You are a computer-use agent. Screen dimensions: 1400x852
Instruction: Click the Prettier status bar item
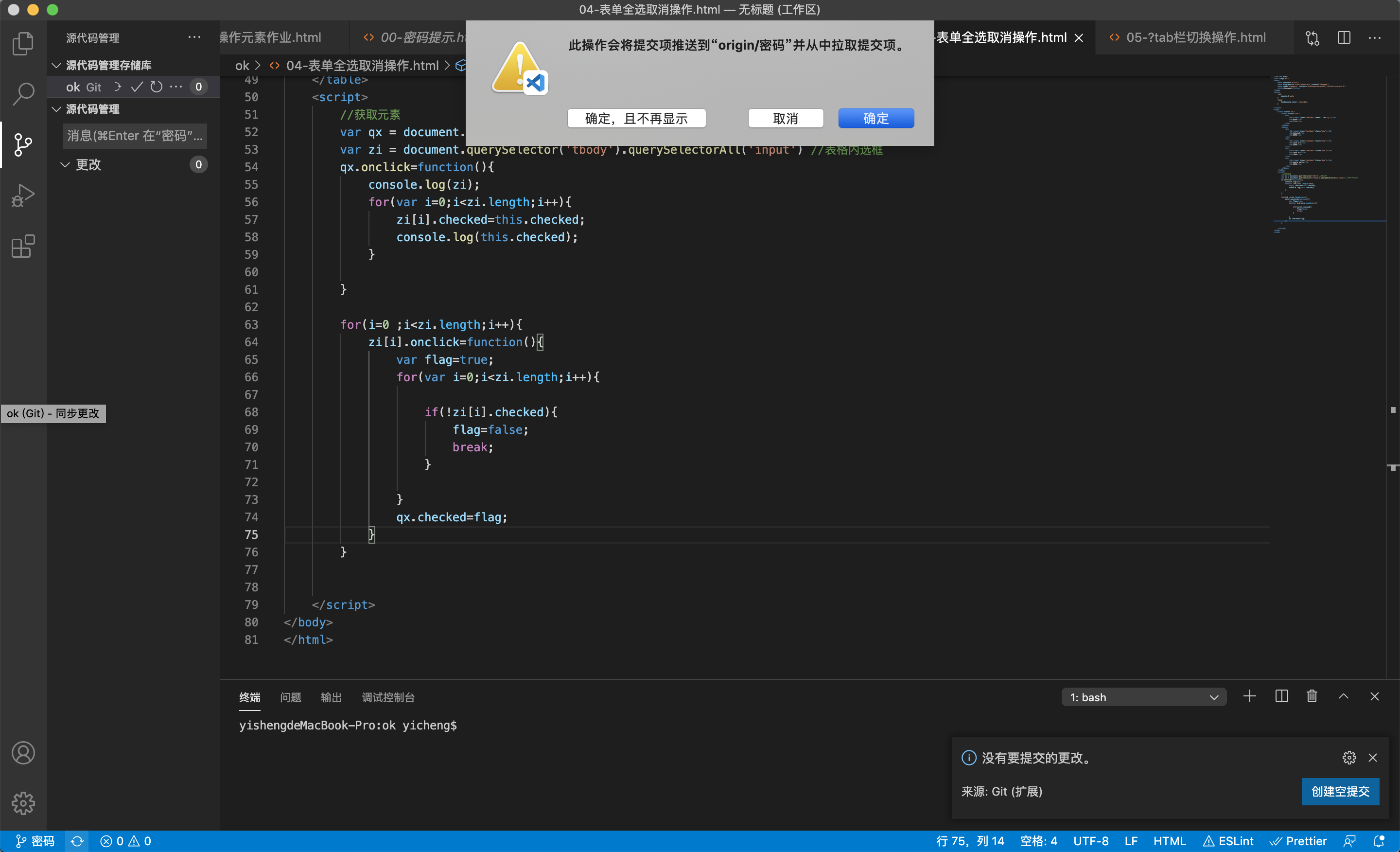point(1299,841)
